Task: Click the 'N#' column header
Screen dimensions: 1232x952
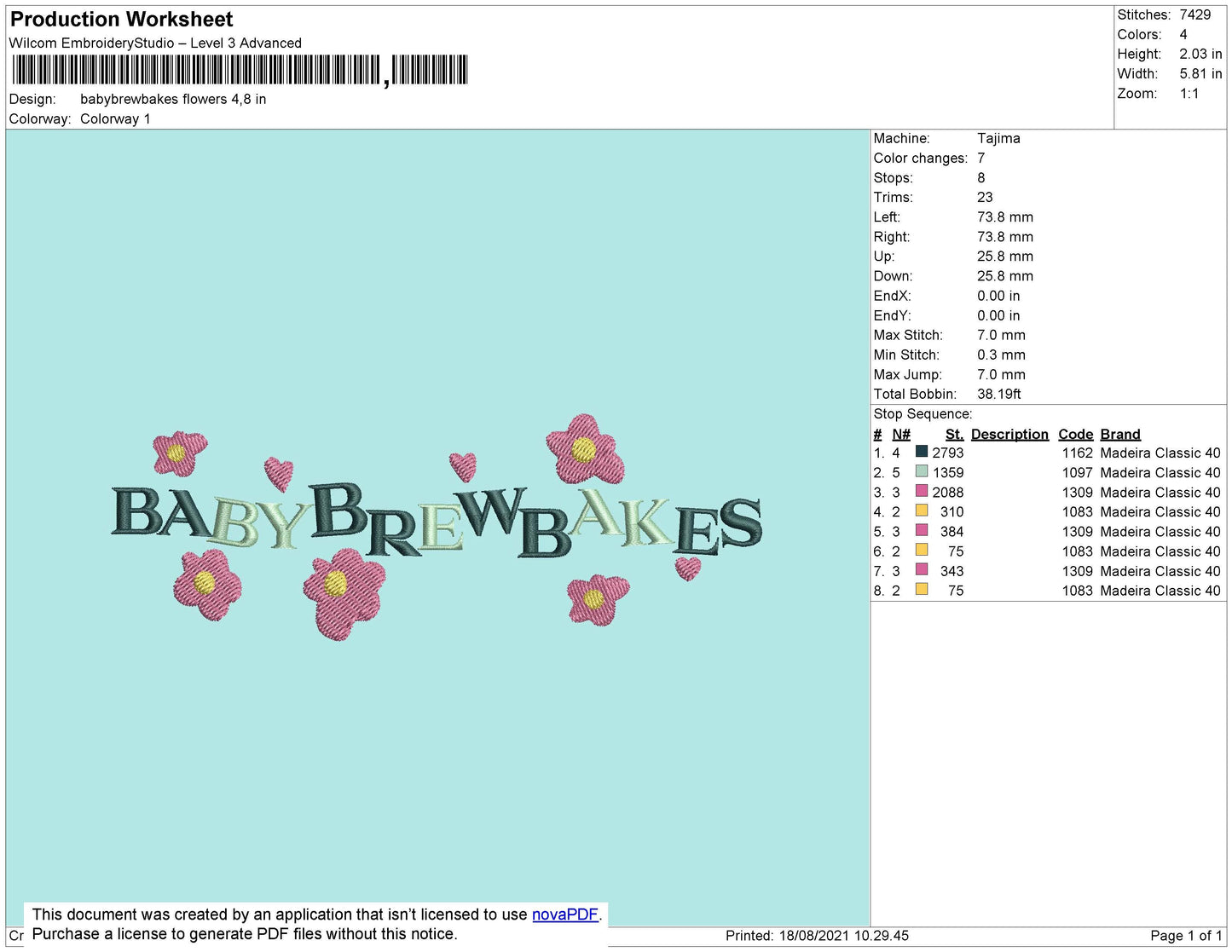Action: (x=901, y=434)
